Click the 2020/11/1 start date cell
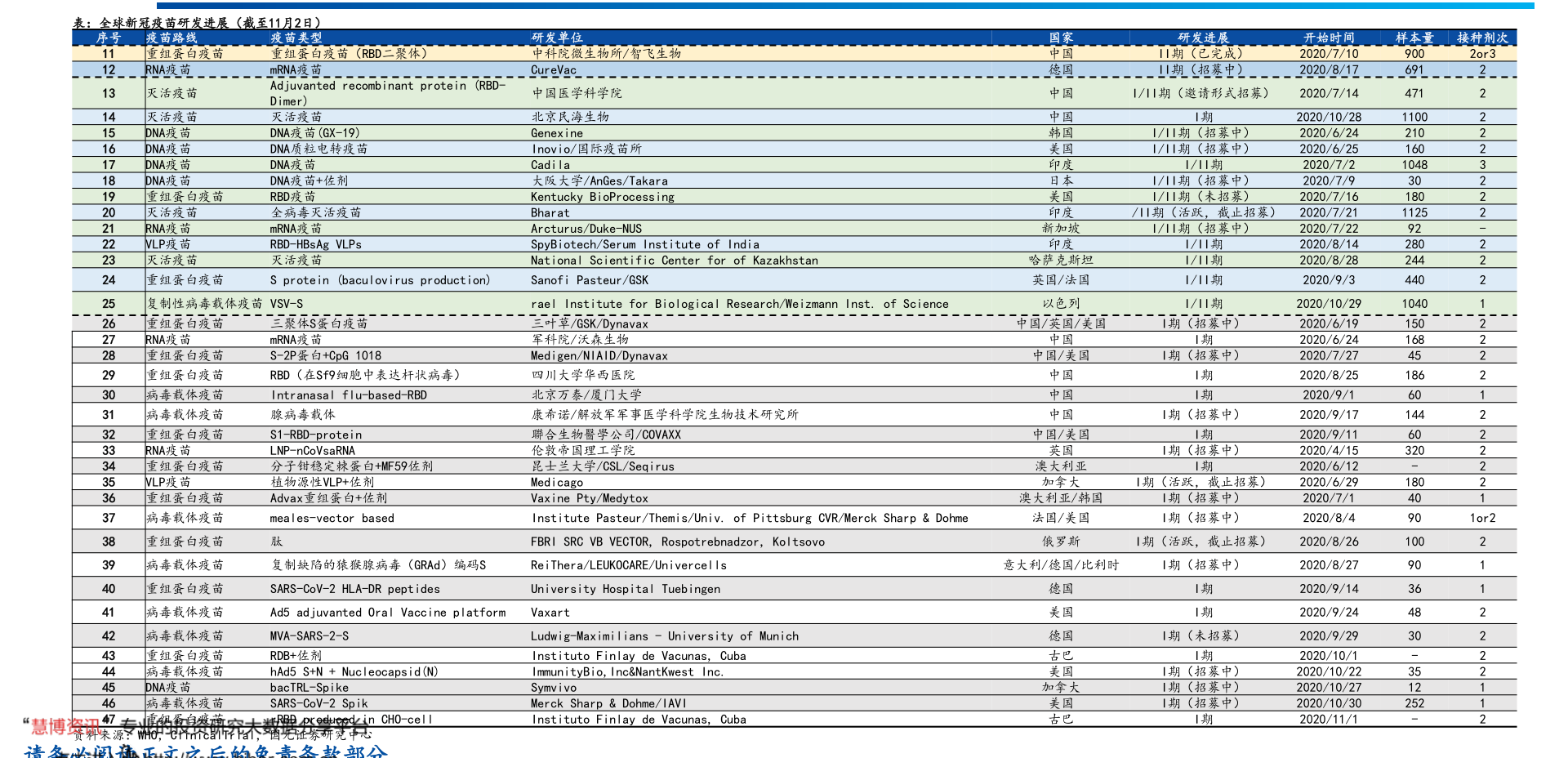1568x758 pixels. 1329,720
